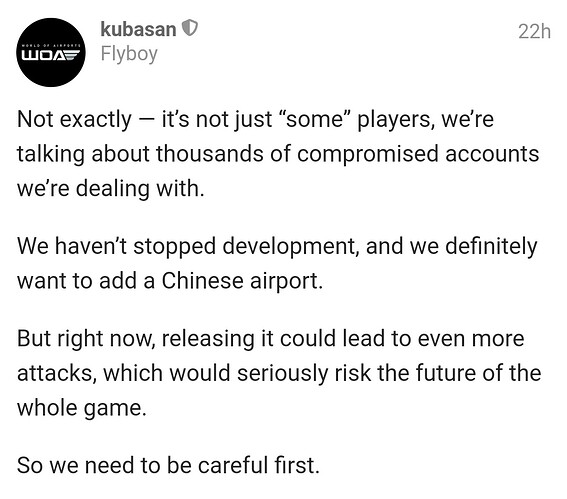Click the word development
This screenshot has height=499, width=567.
(x=290, y=247)
